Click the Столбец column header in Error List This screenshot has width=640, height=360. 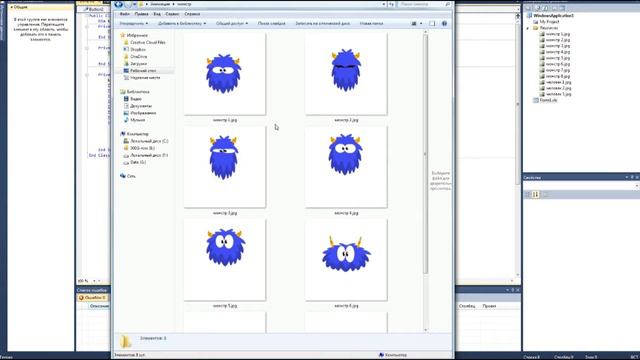(467, 306)
